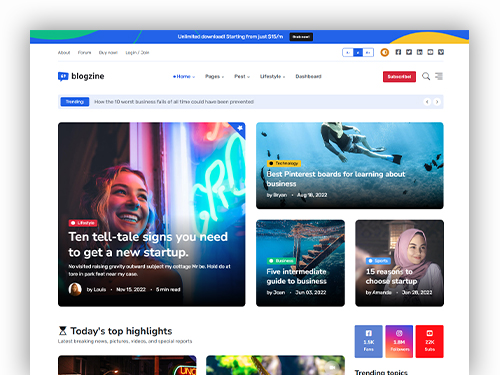Click the "5 min read" text
The image size is (500, 375).
click(x=168, y=289)
